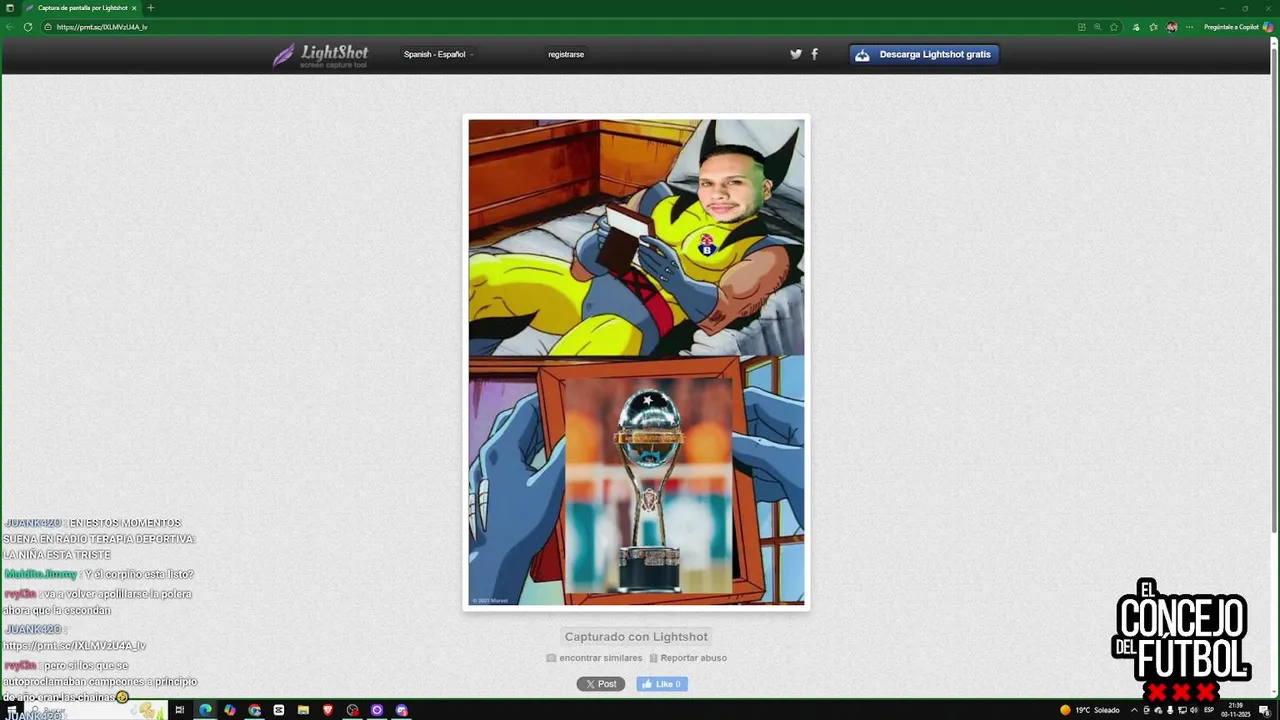Open the favorites list icon
Viewport: 1280px width, 720px height.
[x=1153, y=27]
